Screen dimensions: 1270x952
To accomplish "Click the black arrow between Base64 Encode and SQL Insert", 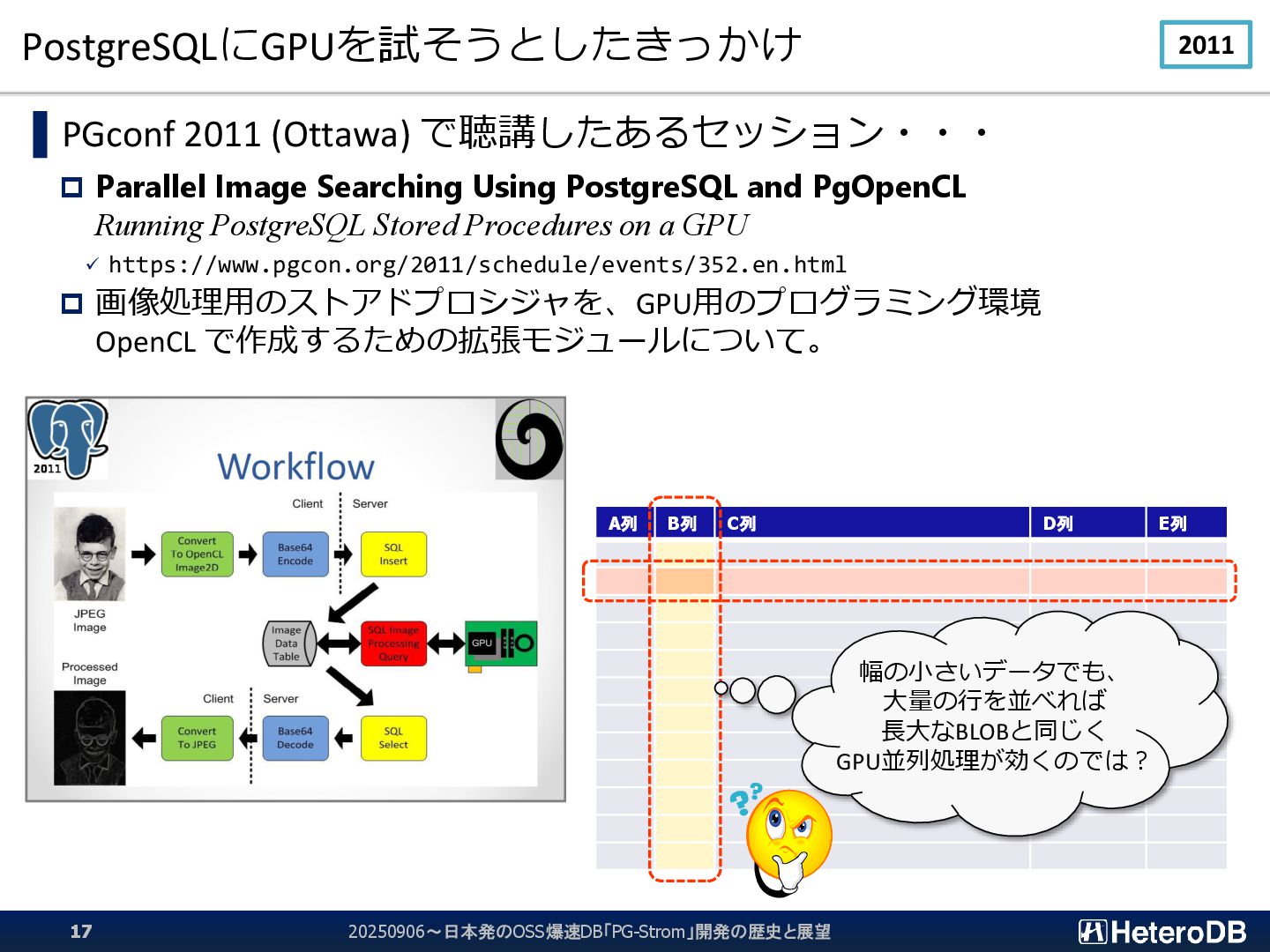I will click(x=343, y=554).
